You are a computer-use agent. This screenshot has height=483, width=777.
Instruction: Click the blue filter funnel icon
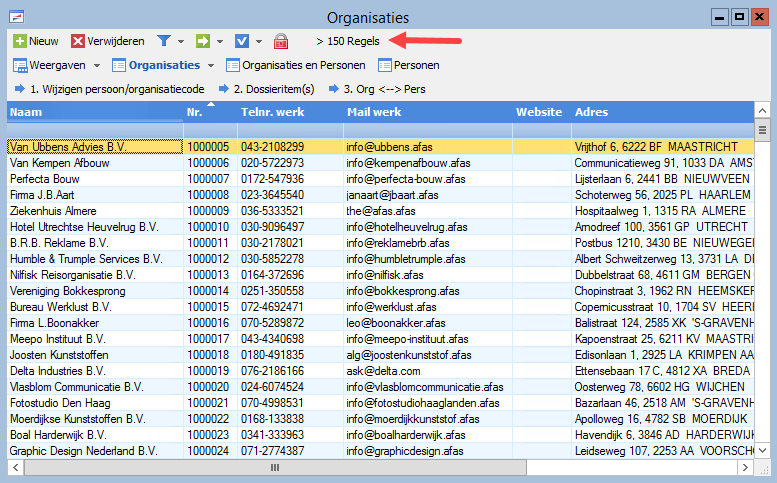pyautogui.click(x=164, y=41)
